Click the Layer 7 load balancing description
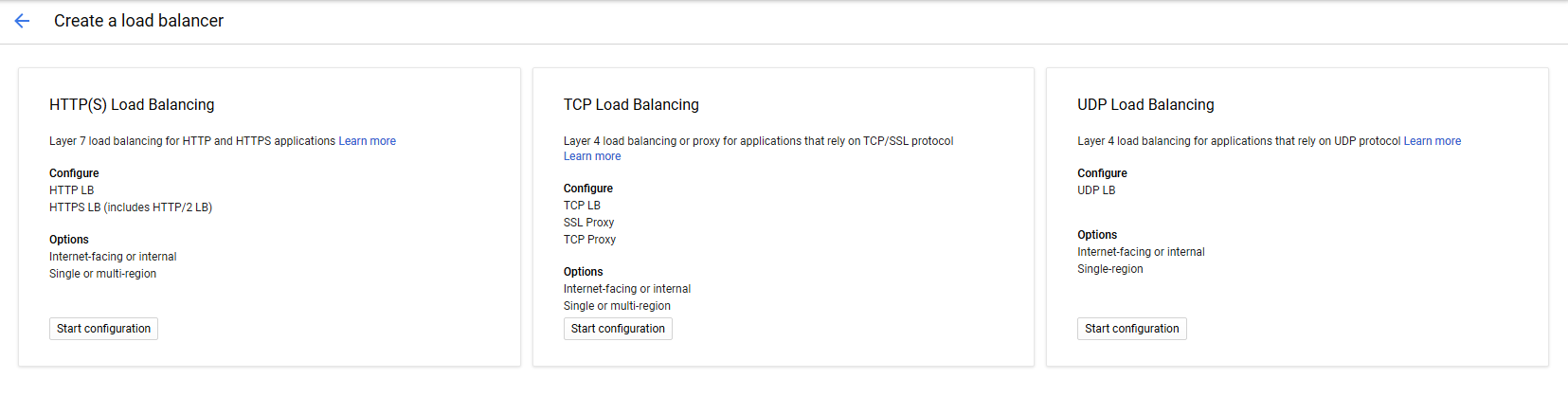The width and height of the screenshot is (1568, 396). click(x=192, y=141)
